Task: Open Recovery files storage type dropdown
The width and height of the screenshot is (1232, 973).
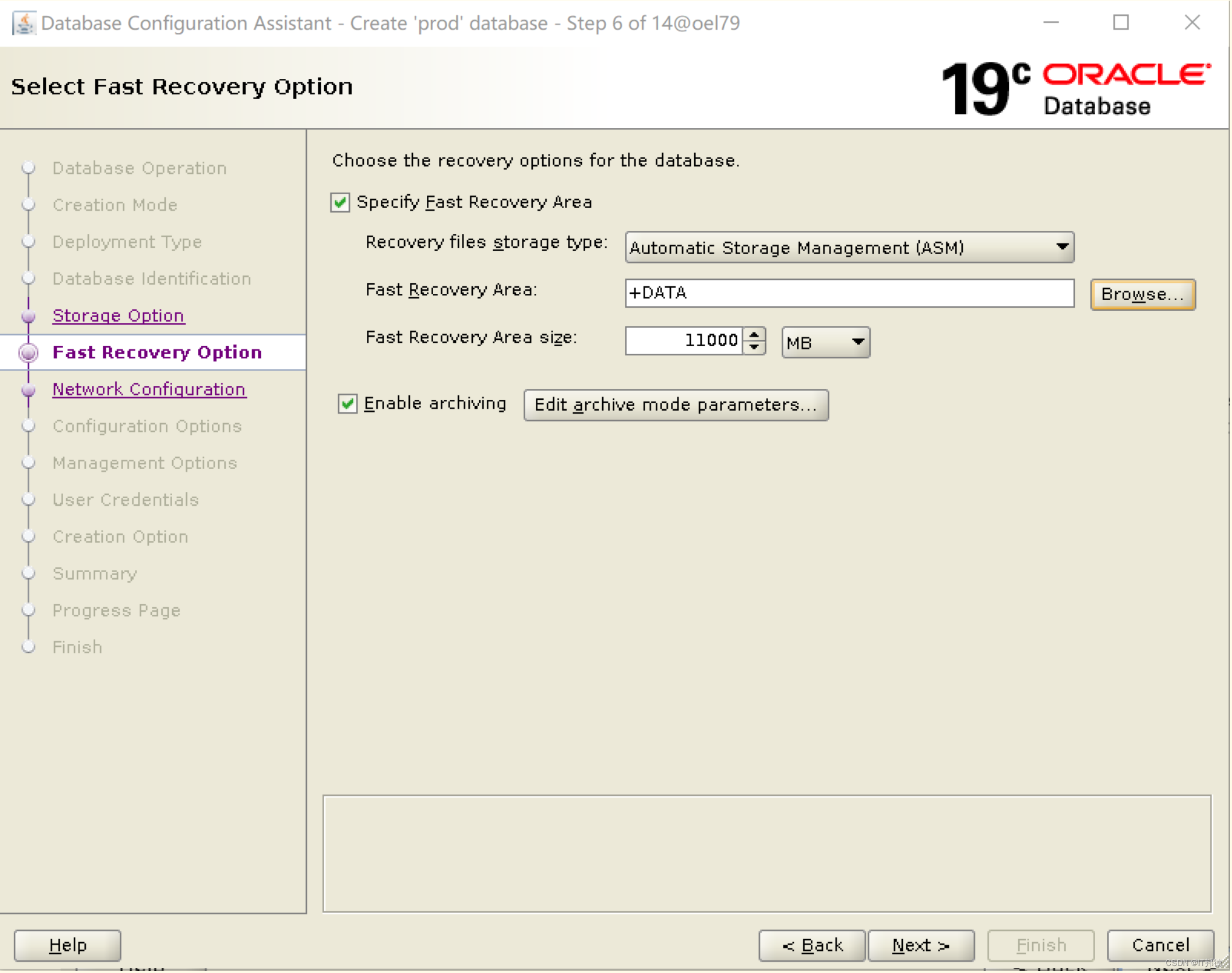Action: click(x=849, y=247)
